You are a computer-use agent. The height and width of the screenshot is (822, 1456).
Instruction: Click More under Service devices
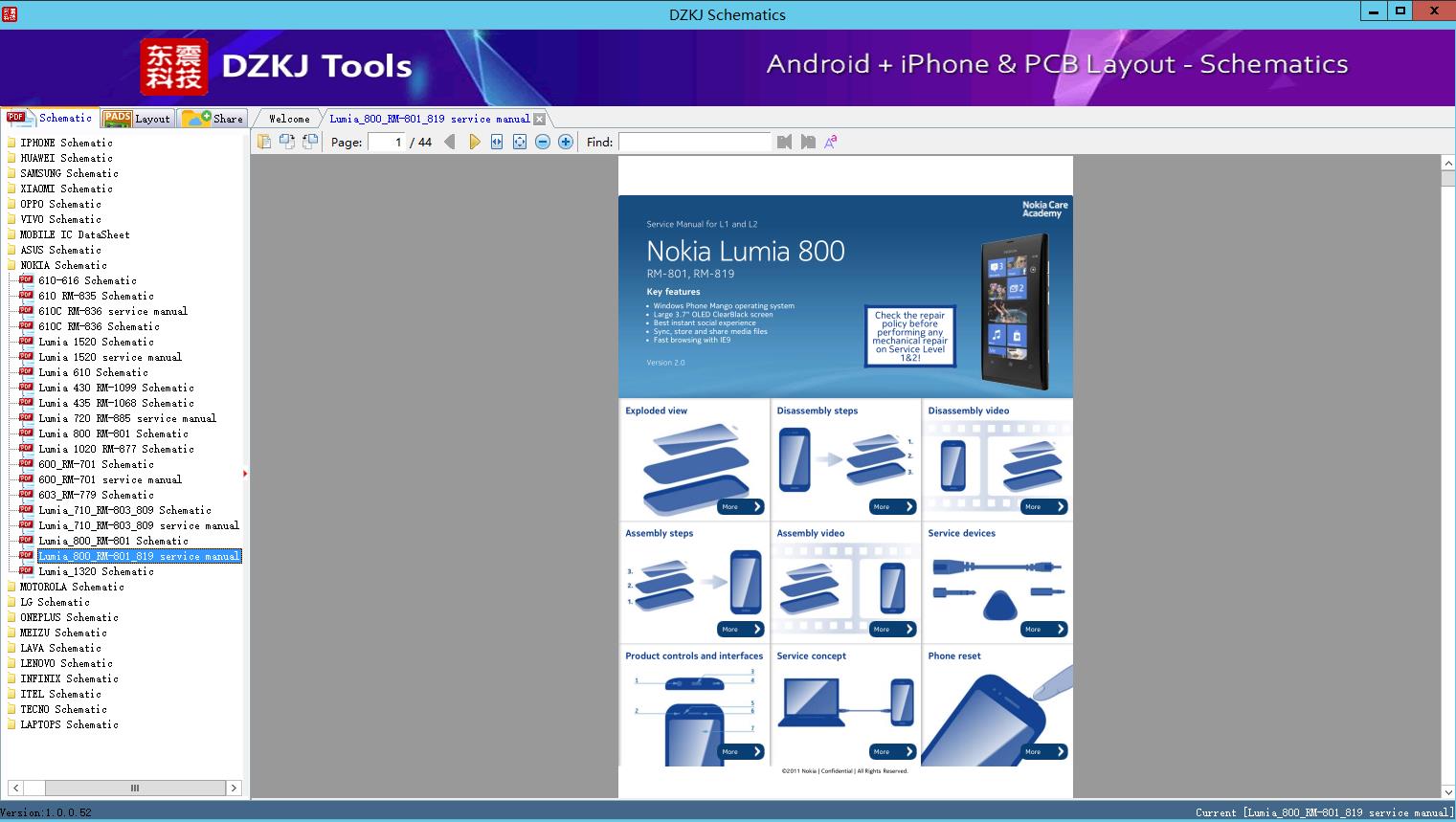click(x=1043, y=630)
